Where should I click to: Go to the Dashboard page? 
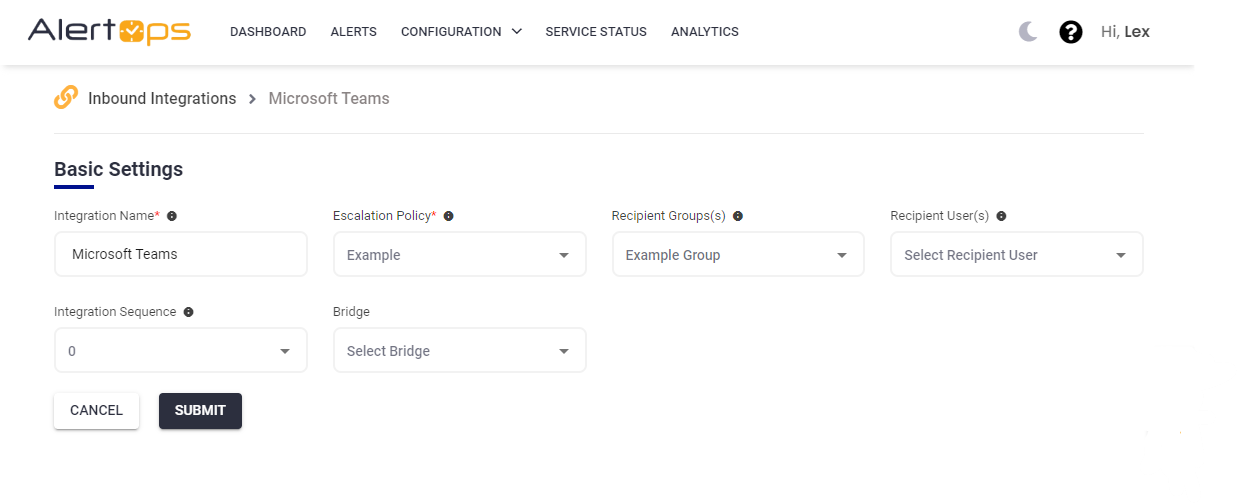[x=268, y=32]
